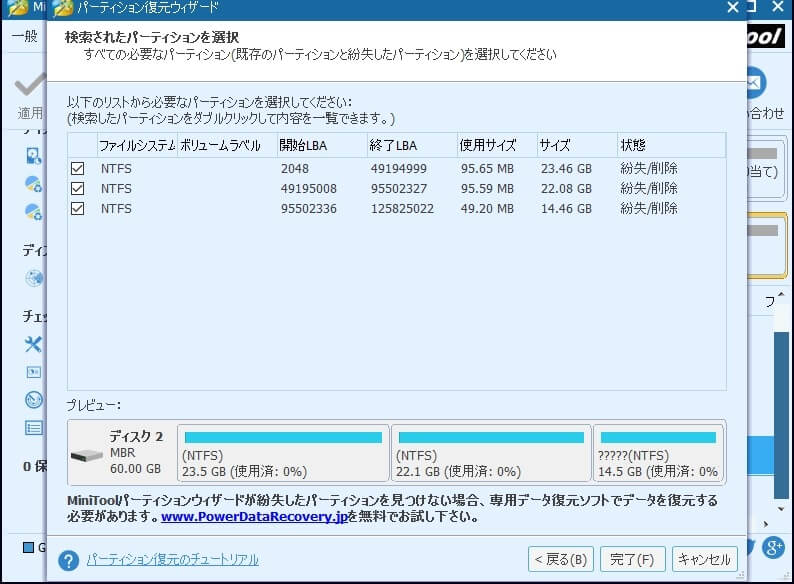794x584 pixels.
Task: Sort by the 終了LBA column header
Action: click(x=412, y=145)
